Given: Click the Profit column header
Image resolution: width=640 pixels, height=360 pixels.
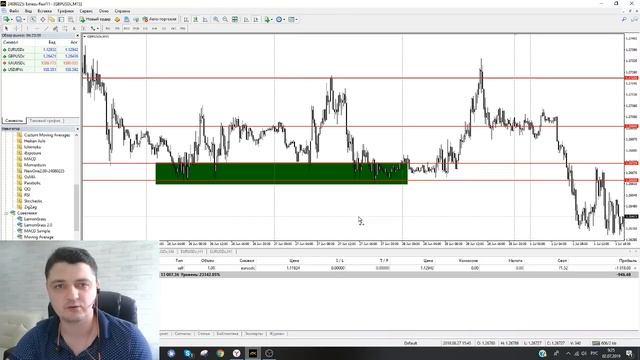Looking at the screenshot, I should [627, 260].
